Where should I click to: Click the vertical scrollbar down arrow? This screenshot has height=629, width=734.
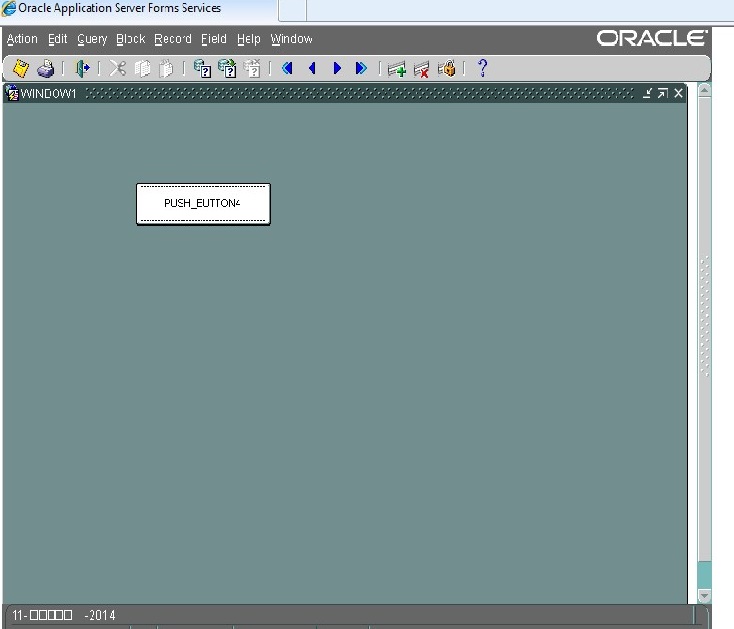[x=704, y=595]
